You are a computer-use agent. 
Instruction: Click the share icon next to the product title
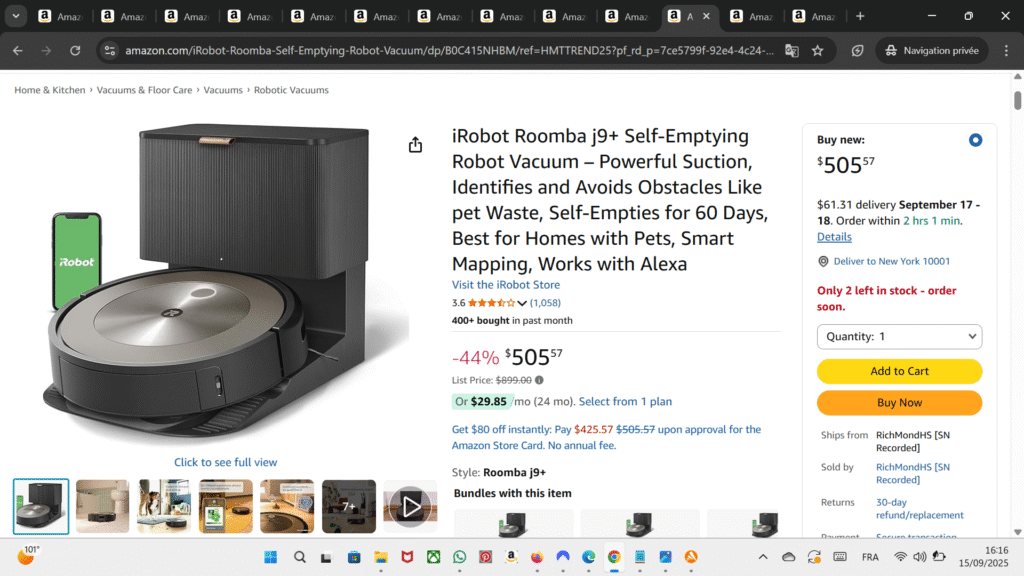point(416,144)
